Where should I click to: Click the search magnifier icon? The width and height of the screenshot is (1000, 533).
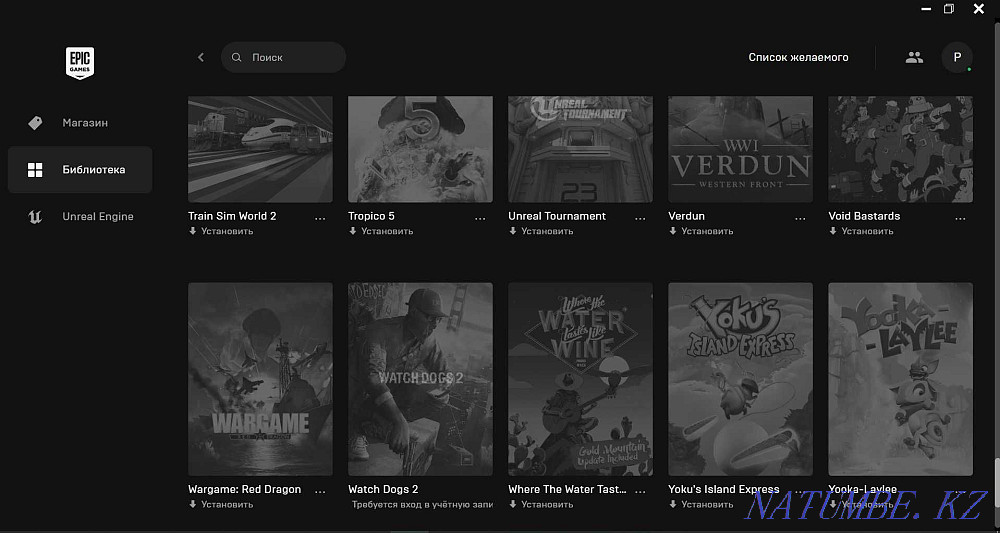(237, 58)
